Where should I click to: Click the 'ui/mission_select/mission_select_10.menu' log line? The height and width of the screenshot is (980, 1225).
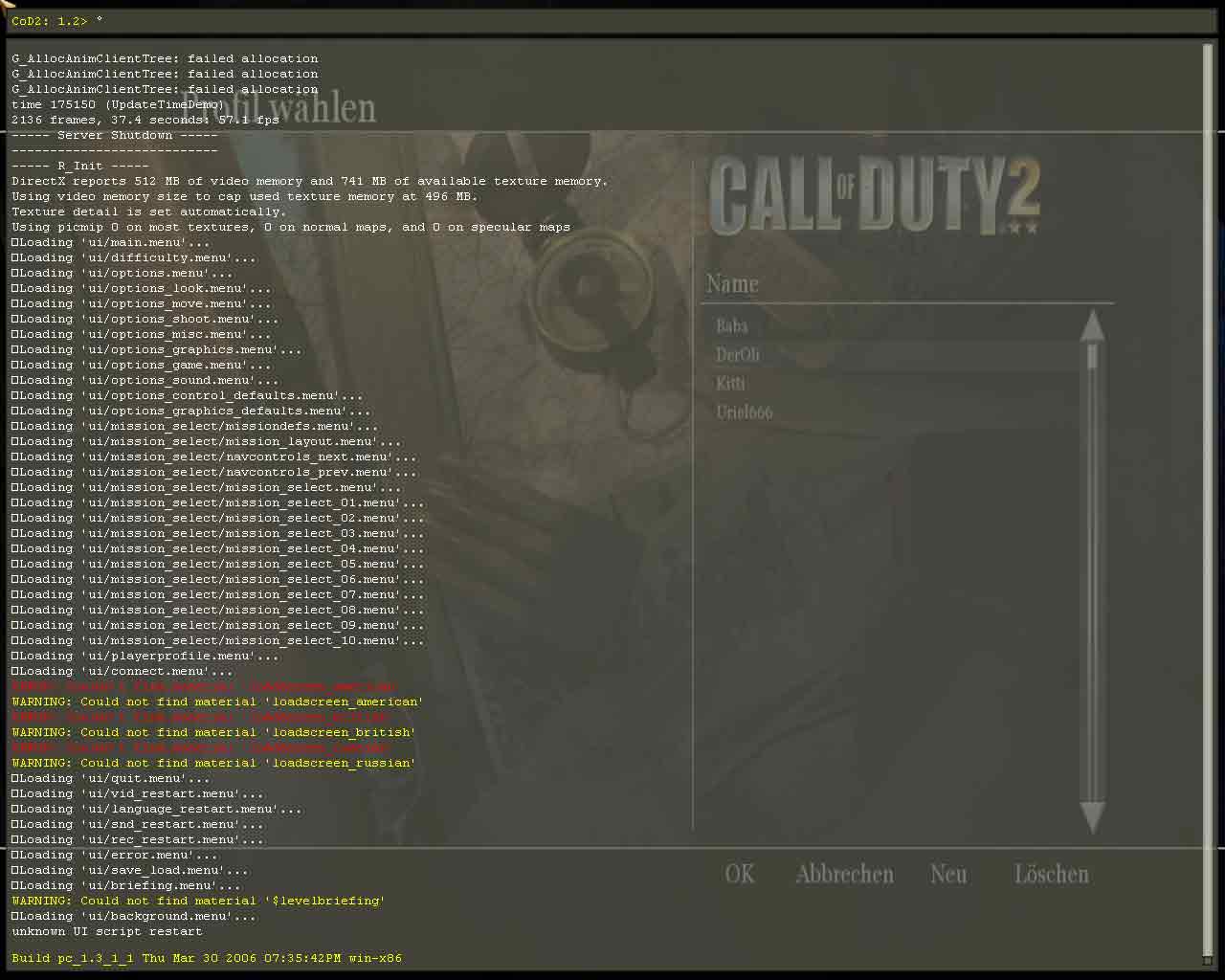[218, 640]
